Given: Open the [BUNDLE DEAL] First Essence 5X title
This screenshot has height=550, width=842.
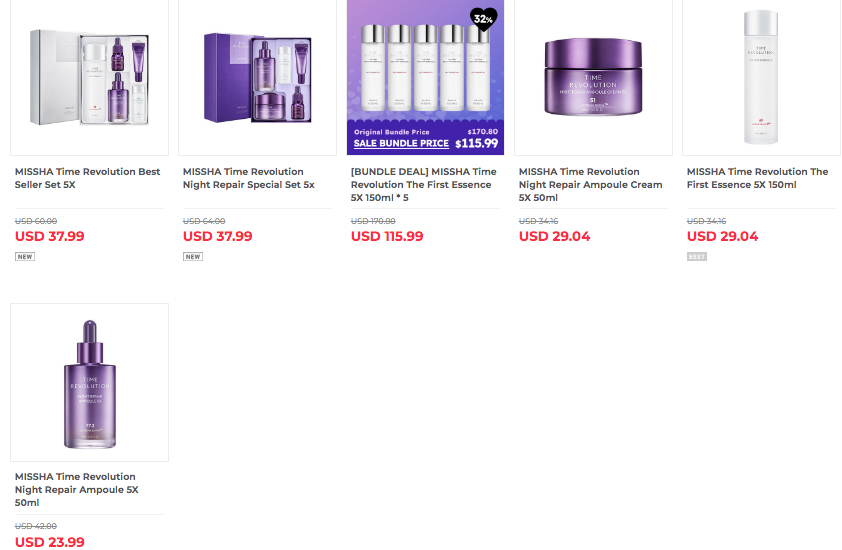Looking at the screenshot, I should pyautogui.click(x=424, y=185).
